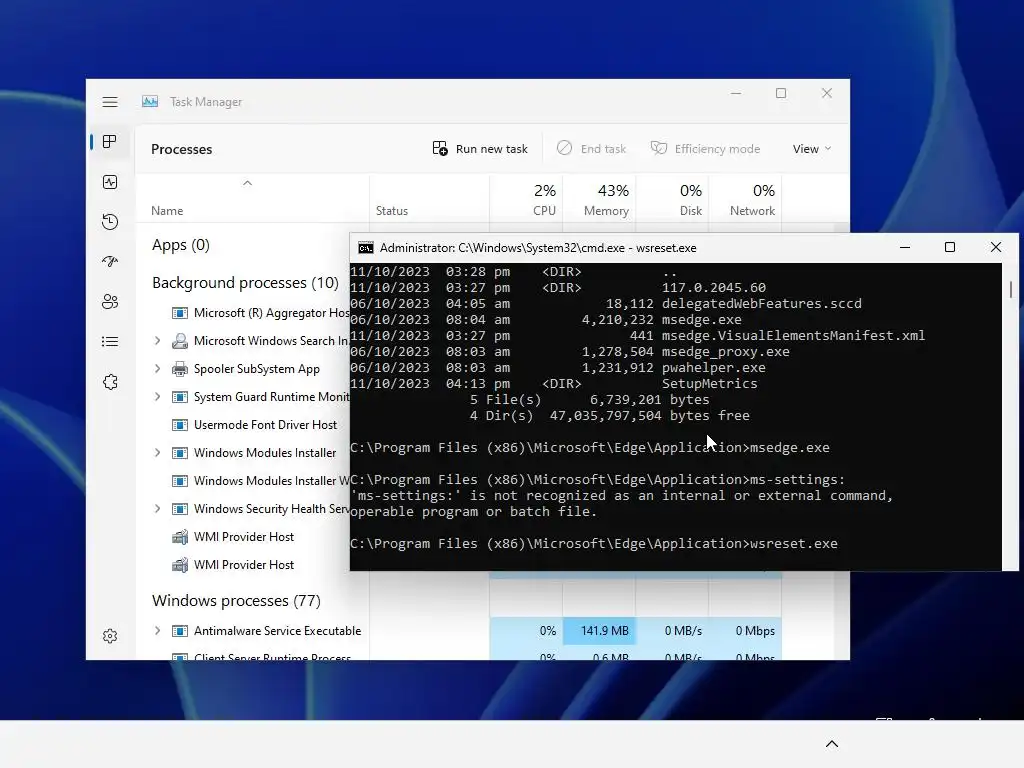Minimize the command prompt window
The width and height of the screenshot is (1024, 768).
(x=905, y=247)
